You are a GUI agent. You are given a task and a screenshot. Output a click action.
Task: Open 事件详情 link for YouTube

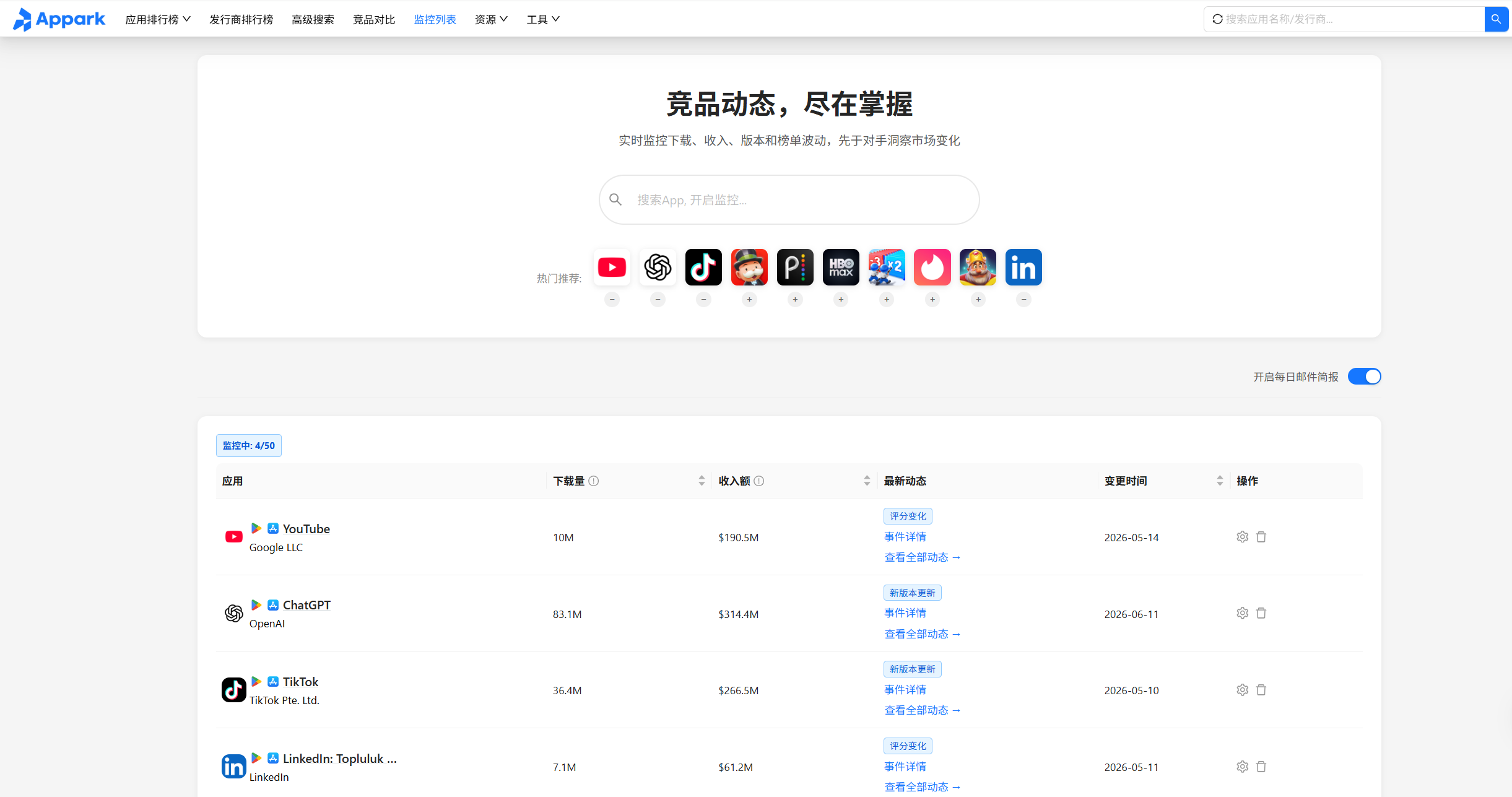coord(905,537)
